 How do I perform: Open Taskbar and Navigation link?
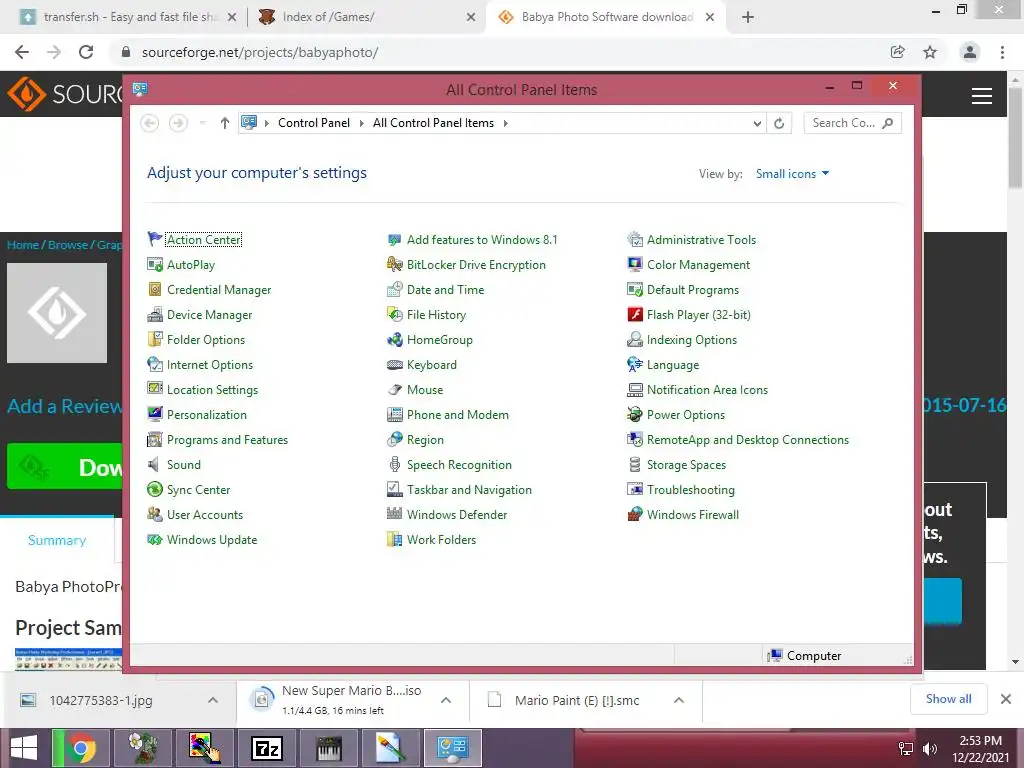(x=469, y=490)
